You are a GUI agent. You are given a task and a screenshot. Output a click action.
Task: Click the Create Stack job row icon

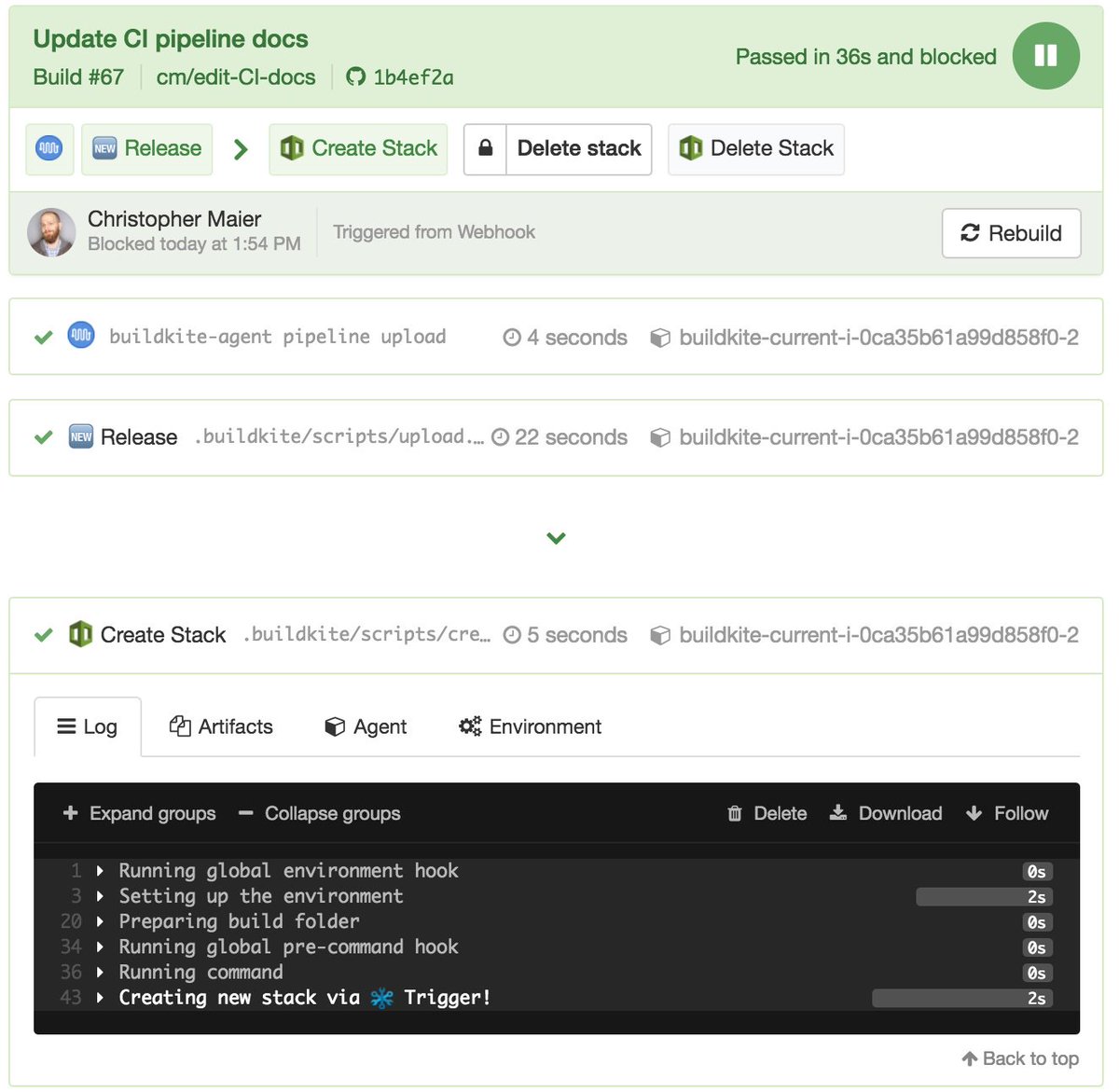click(81, 634)
